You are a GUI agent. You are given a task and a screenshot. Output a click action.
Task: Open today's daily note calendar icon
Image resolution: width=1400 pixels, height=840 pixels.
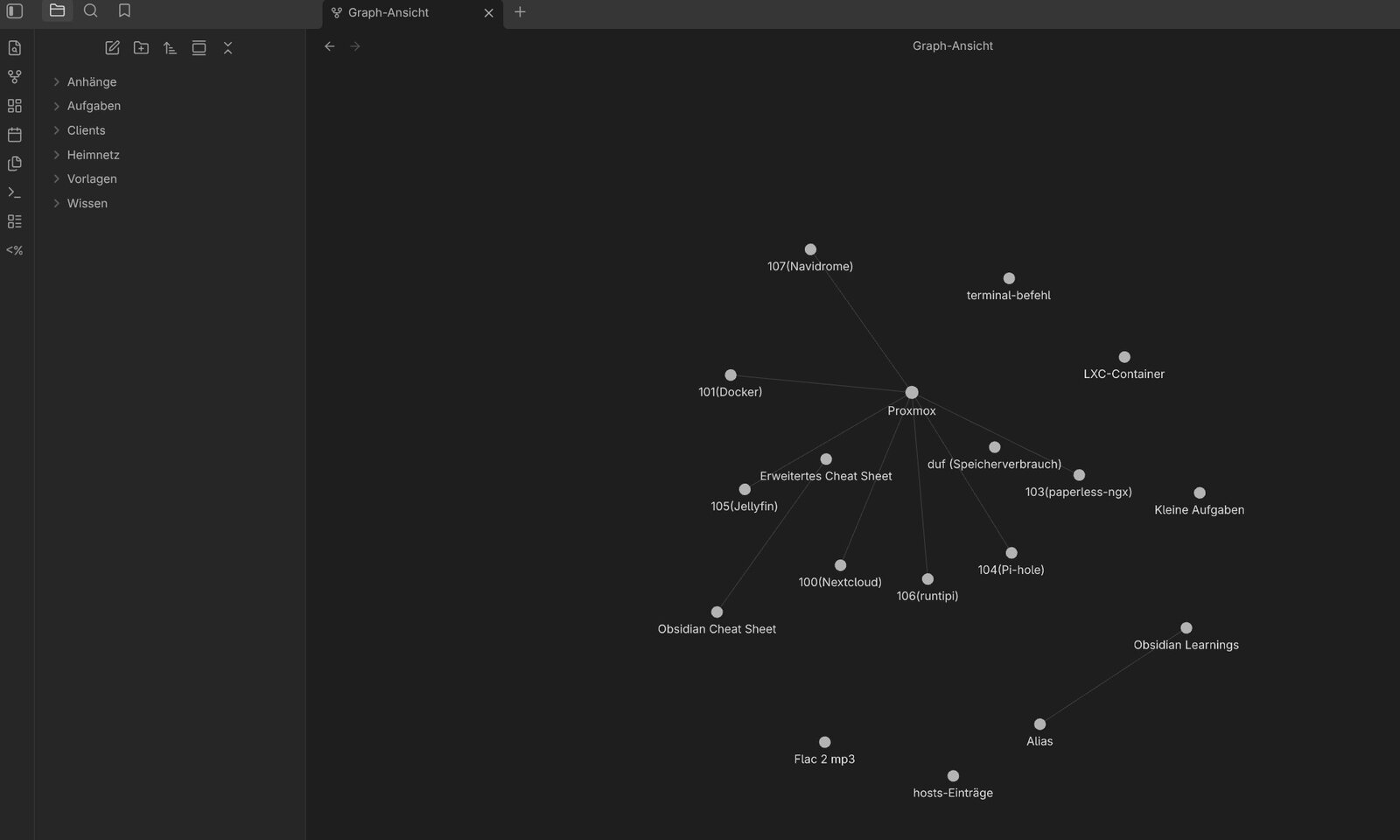pyautogui.click(x=15, y=135)
